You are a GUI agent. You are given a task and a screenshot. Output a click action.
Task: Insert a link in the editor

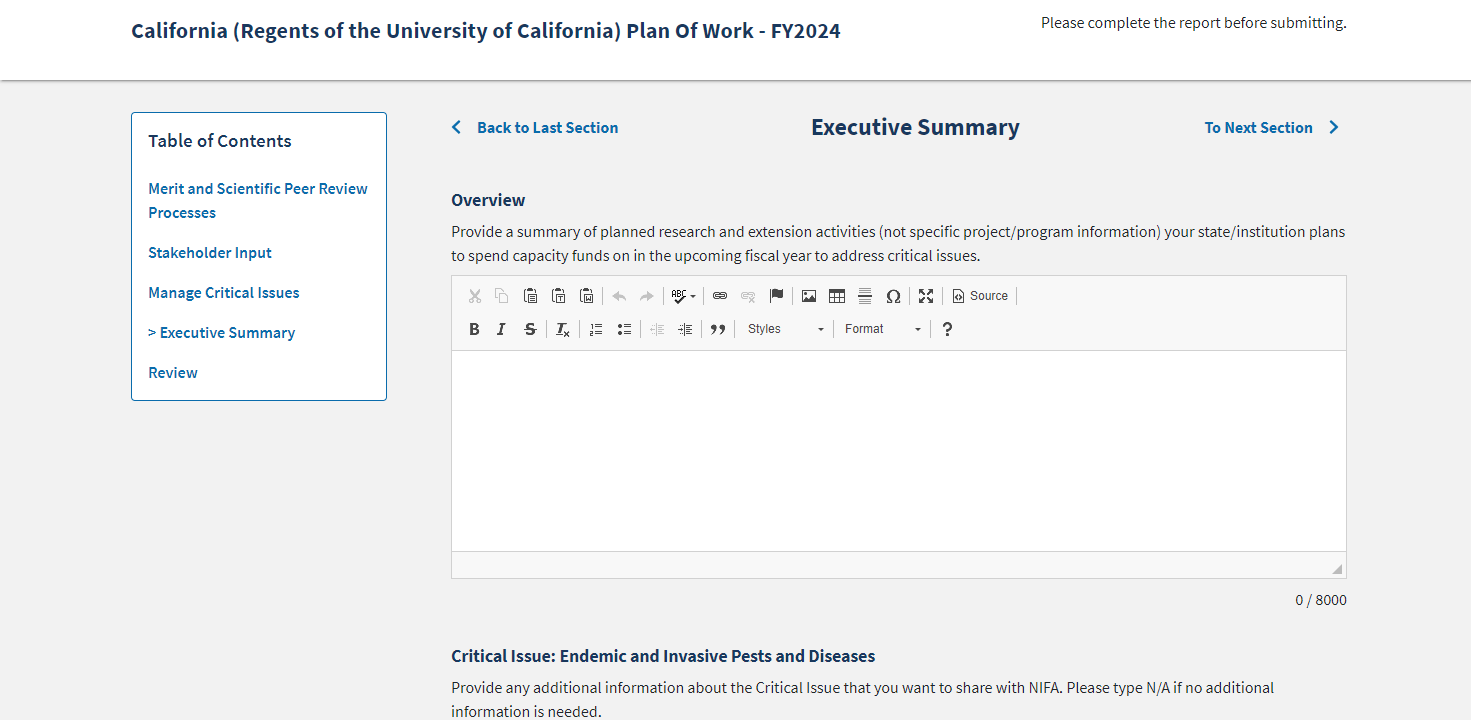tap(720, 296)
